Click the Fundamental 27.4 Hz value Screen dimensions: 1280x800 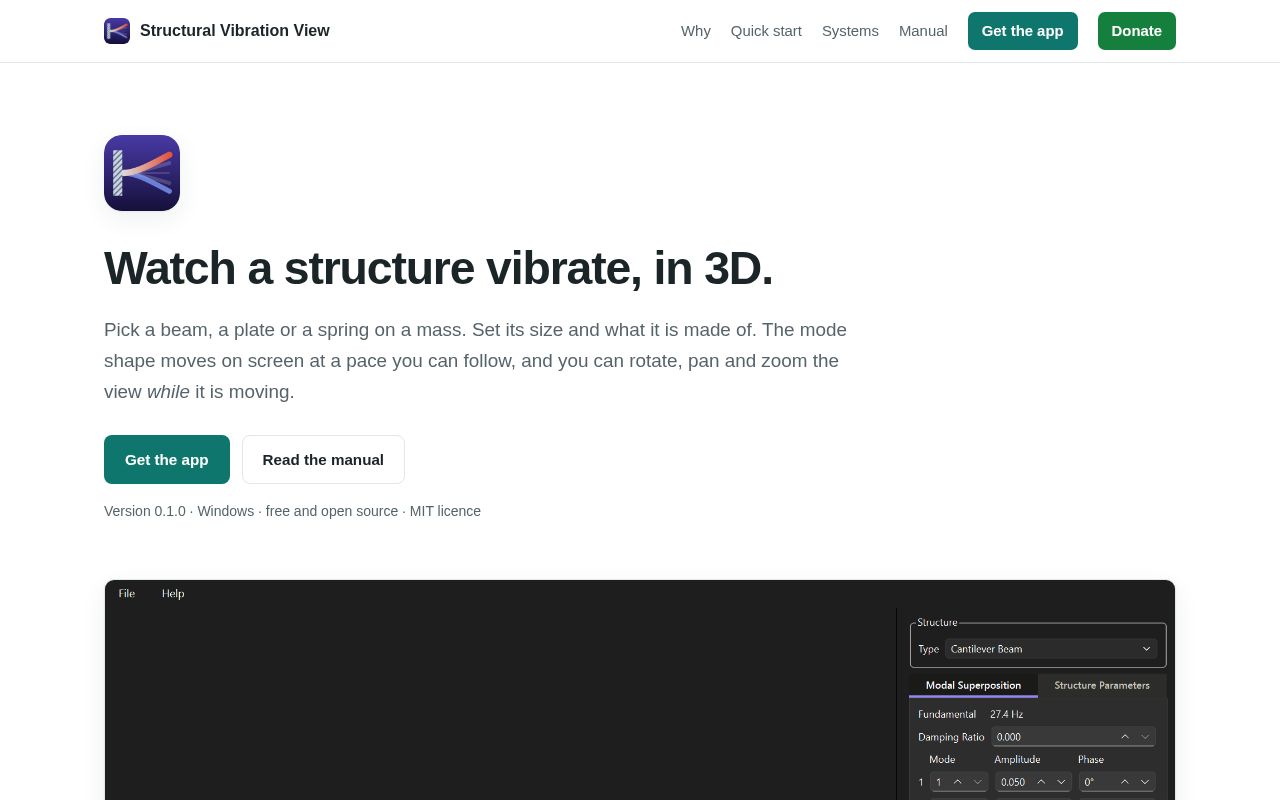coord(1007,714)
